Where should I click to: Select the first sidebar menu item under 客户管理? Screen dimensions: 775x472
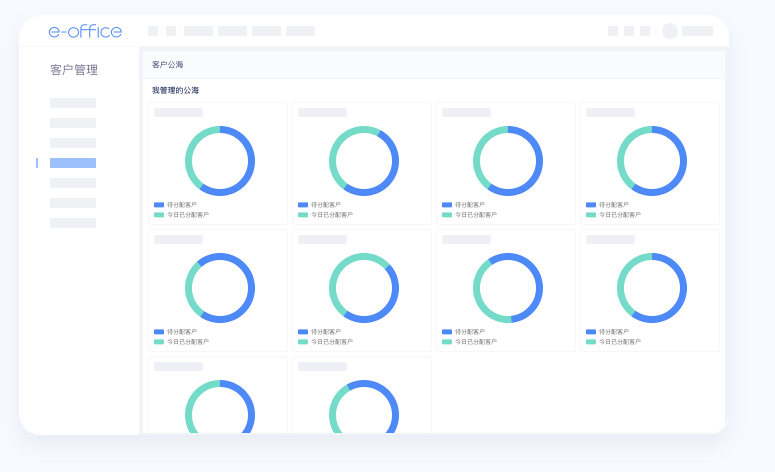coord(73,103)
